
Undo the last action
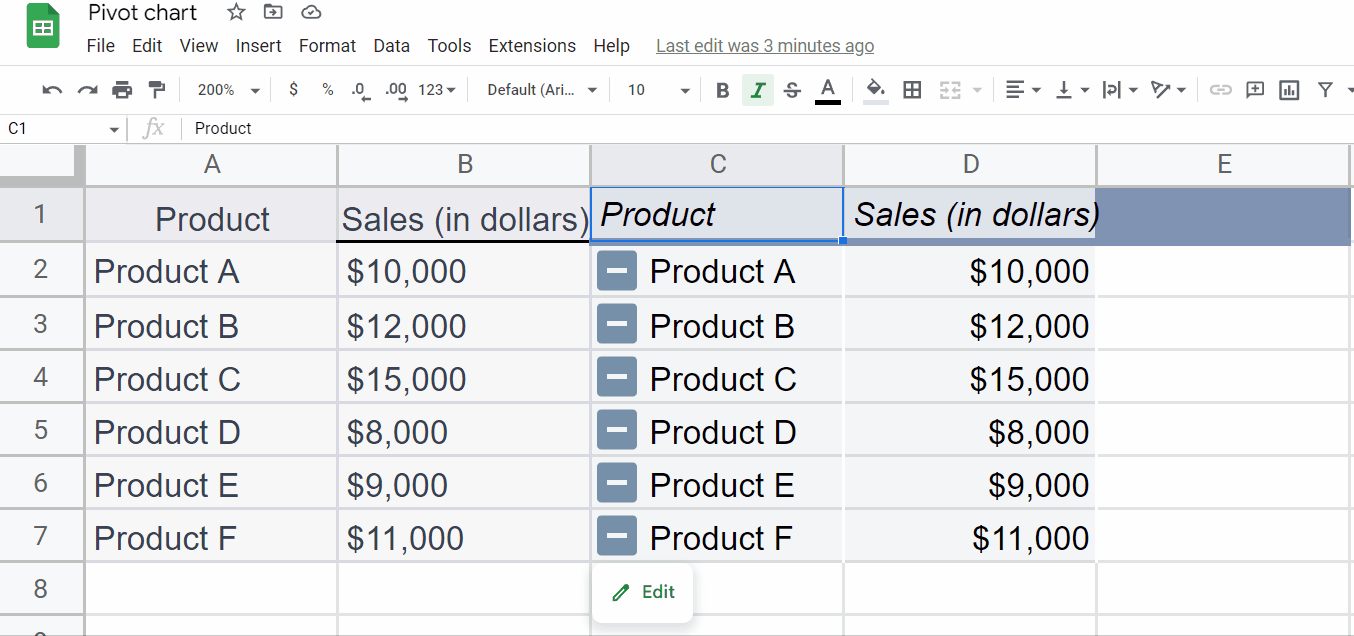[52, 90]
